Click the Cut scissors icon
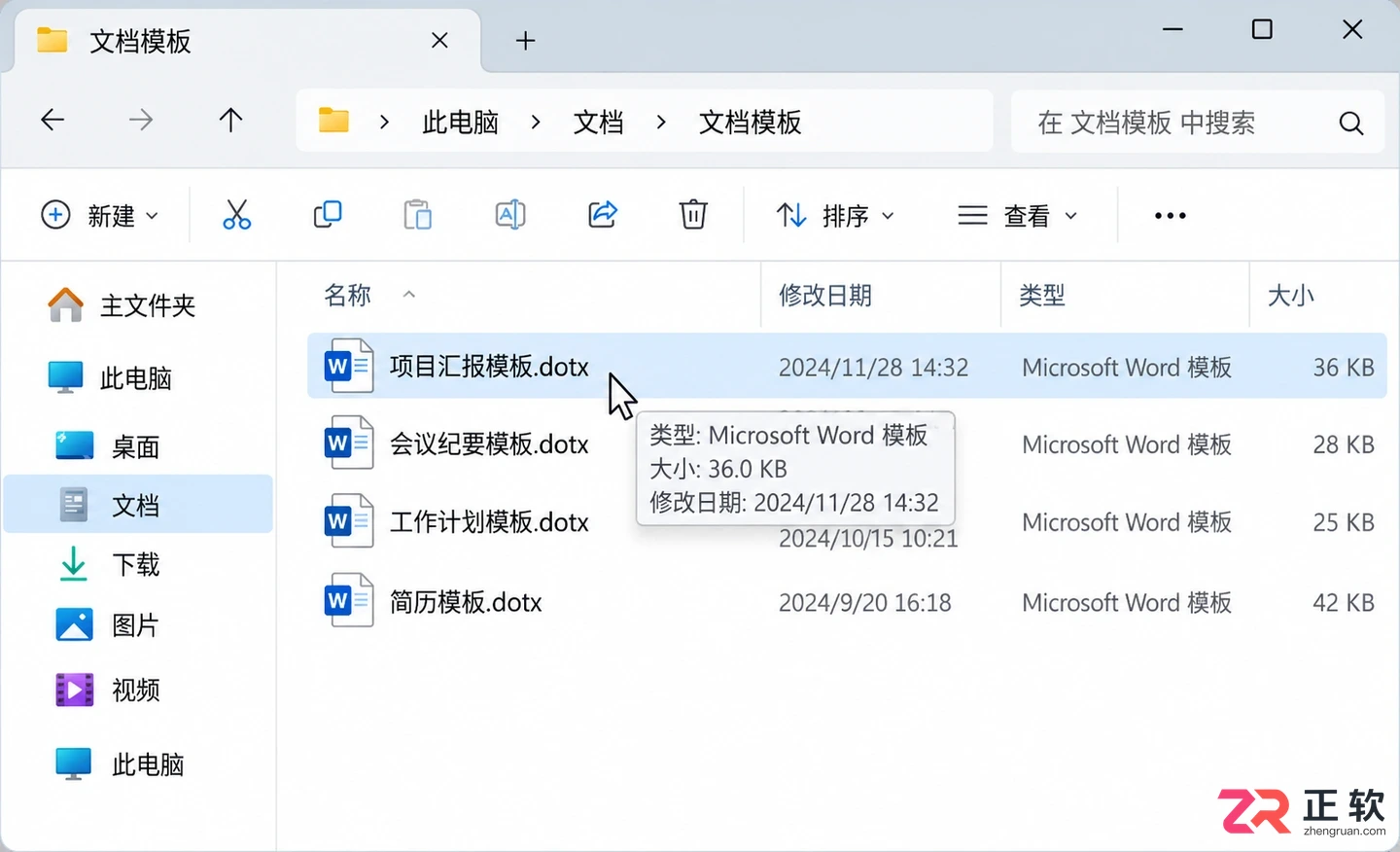 click(236, 215)
